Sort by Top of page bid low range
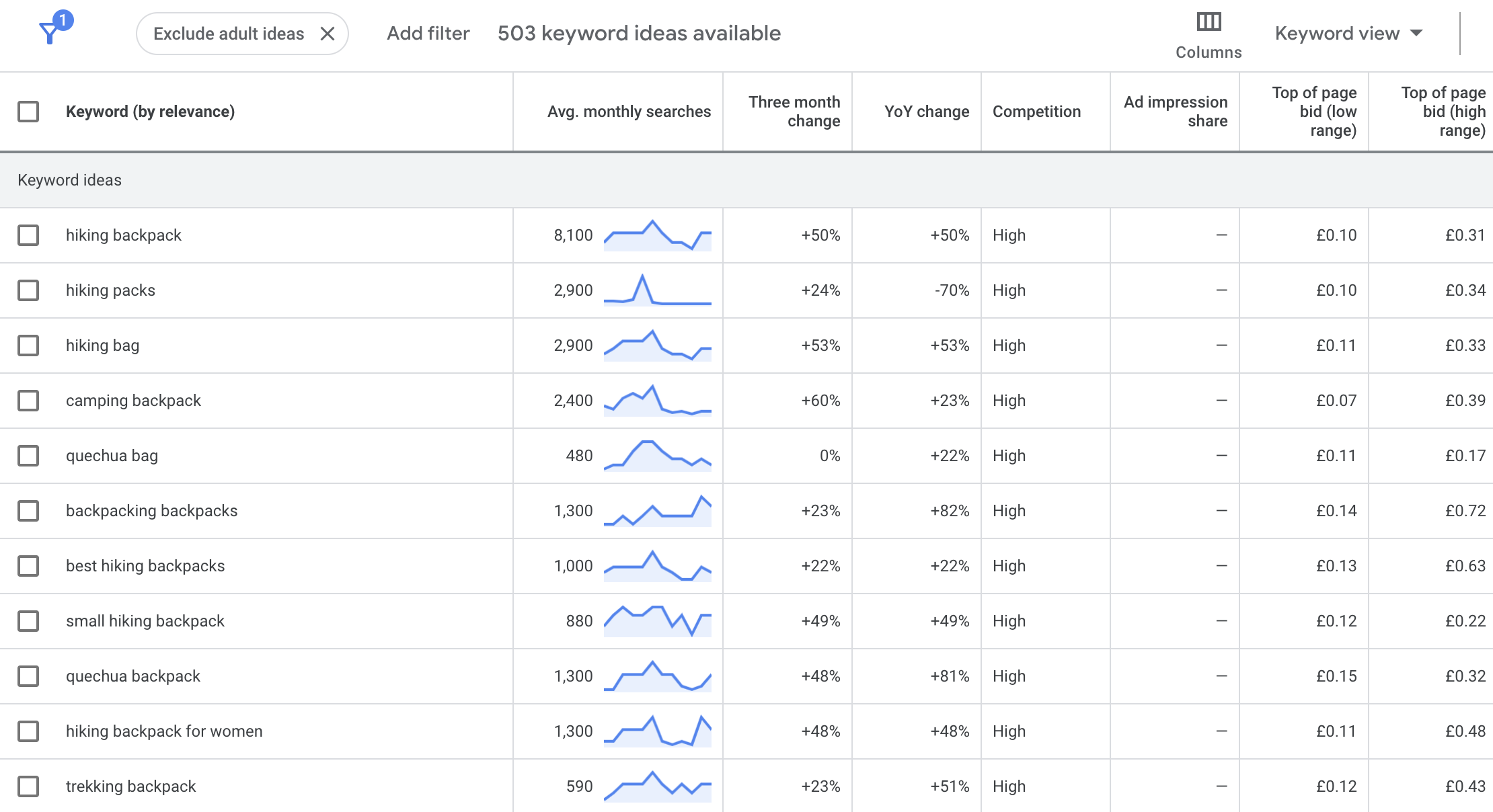 click(x=1314, y=112)
